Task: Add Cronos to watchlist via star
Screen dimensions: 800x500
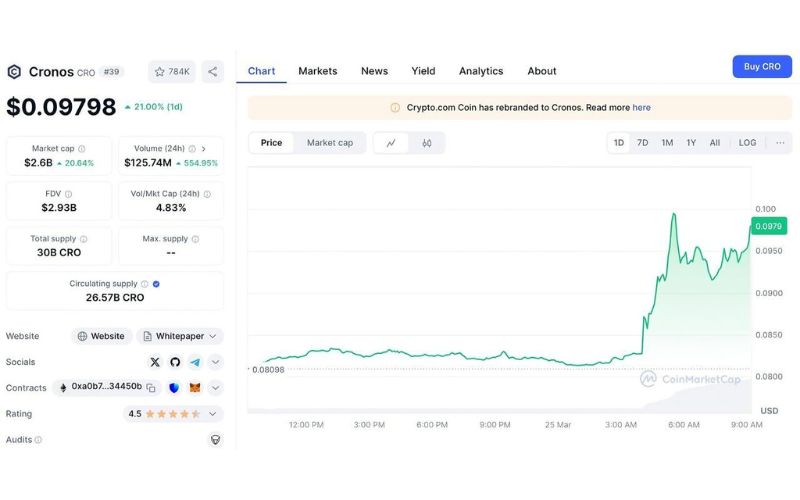Action: 172,72
